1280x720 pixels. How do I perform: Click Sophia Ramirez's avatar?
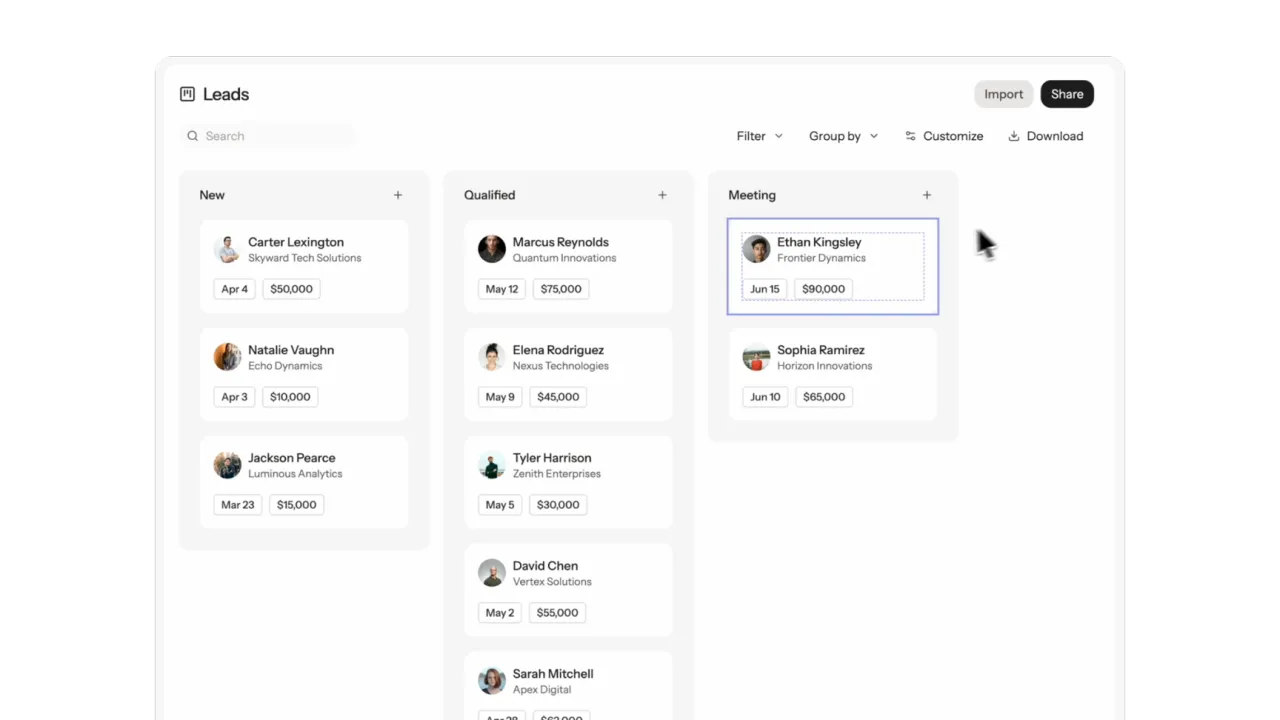(756, 357)
